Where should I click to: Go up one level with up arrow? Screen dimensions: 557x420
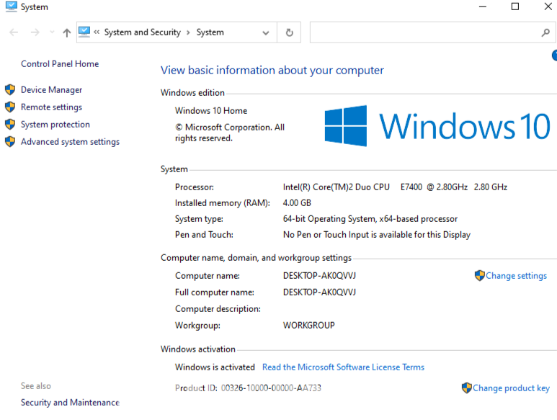tap(66, 33)
